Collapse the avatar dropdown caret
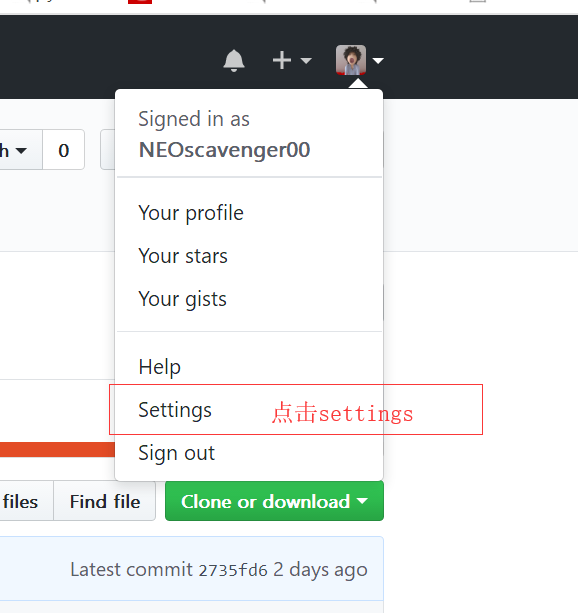578x613 pixels. tap(378, 61)
